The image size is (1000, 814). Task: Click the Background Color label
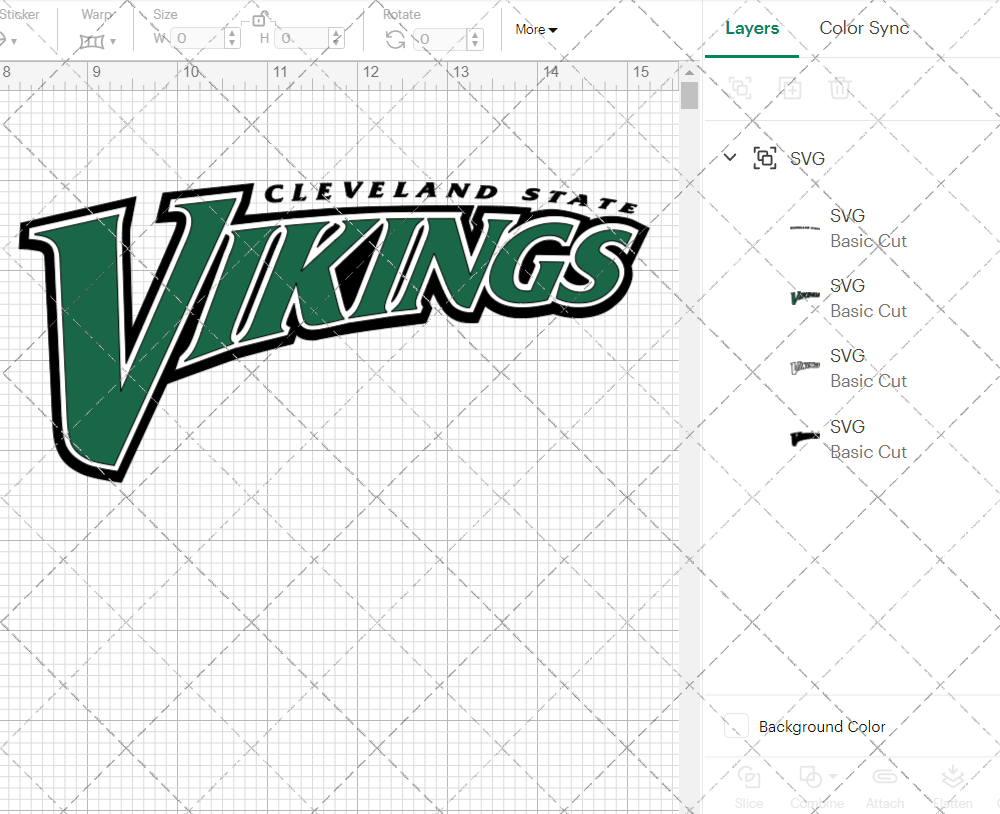click(x=822, y=727)
